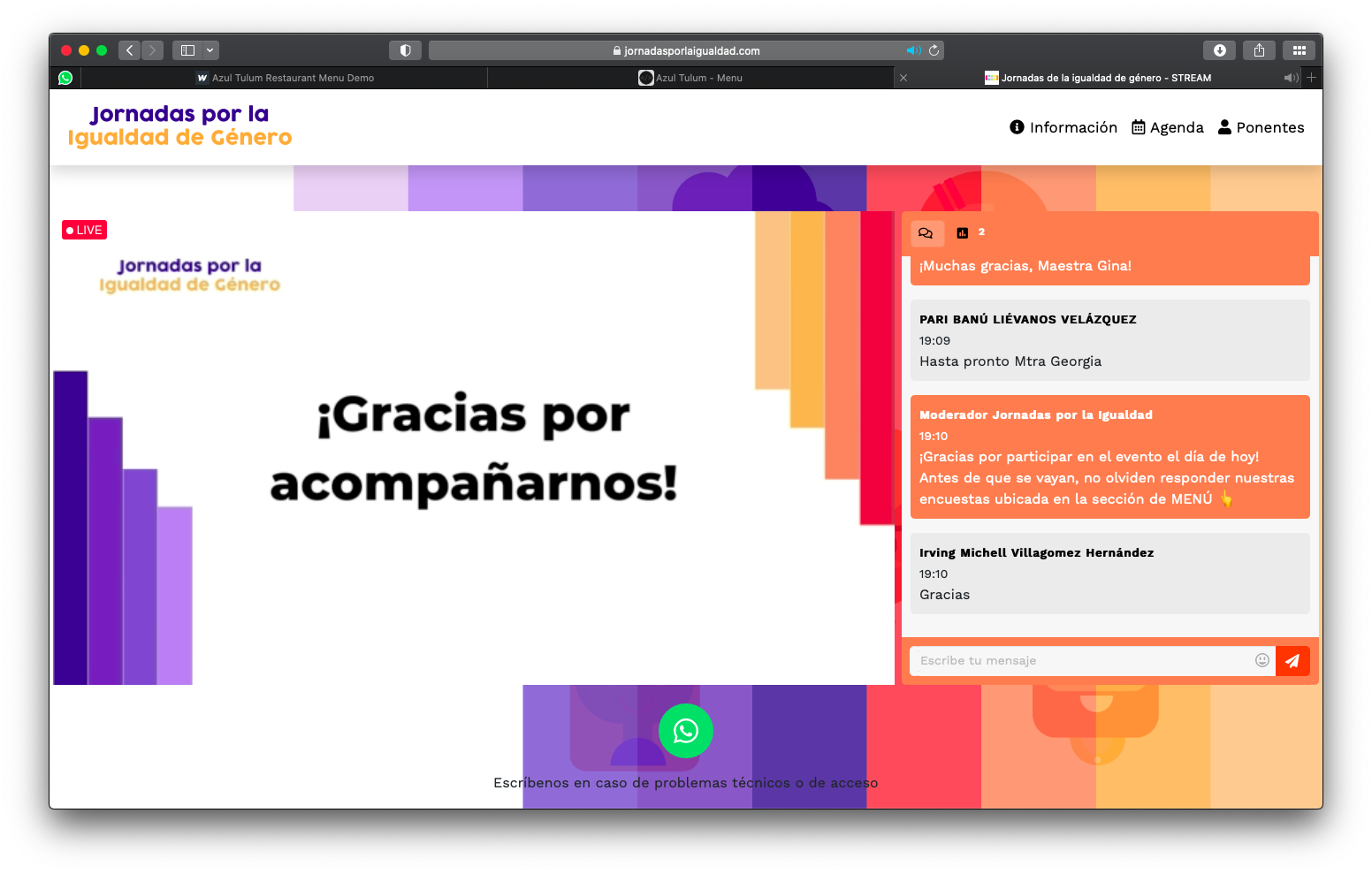Open the chat messages tab with speech bubbles icon
Screen dimensions: 1372x874
pos(926,232)
